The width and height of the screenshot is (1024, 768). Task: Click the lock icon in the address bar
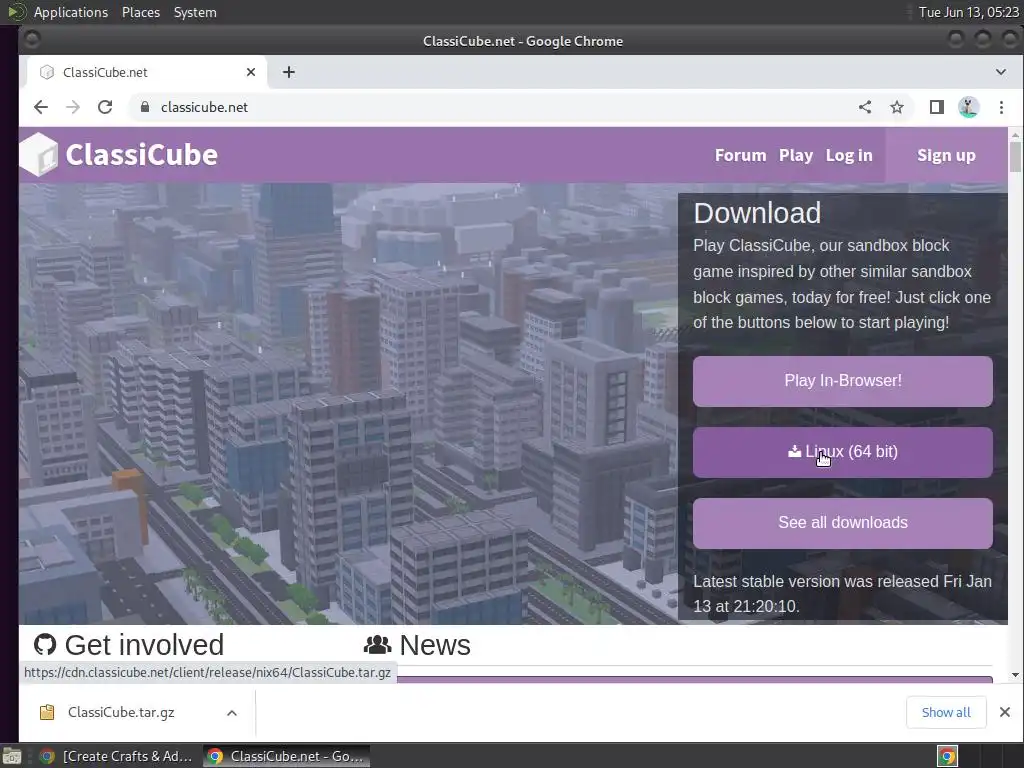pos(145,107)
